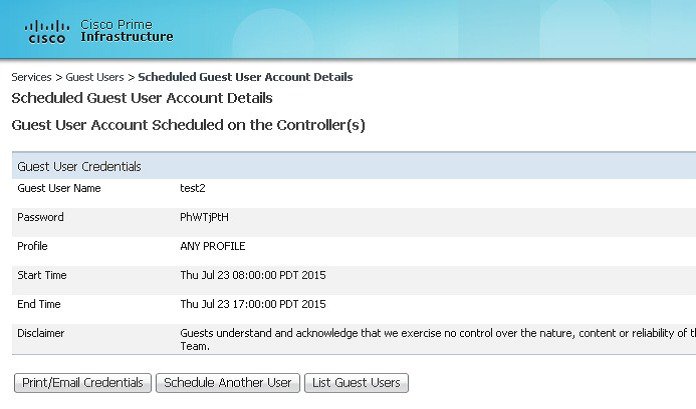The width and height of the screenshot is (696, 409).
Task: Open List Guest Users button
Action: click(x=356, y=383)
